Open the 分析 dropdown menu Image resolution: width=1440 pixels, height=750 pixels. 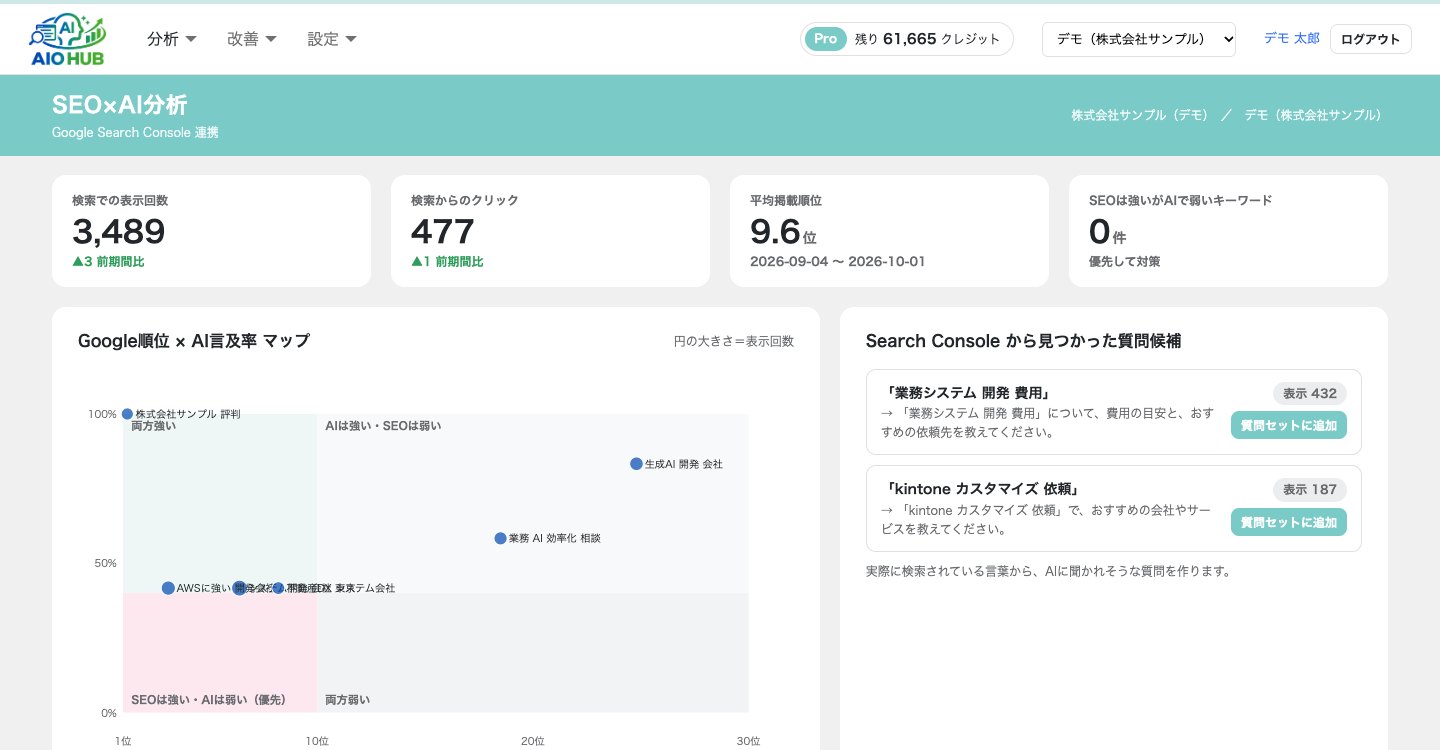point(172,39)
